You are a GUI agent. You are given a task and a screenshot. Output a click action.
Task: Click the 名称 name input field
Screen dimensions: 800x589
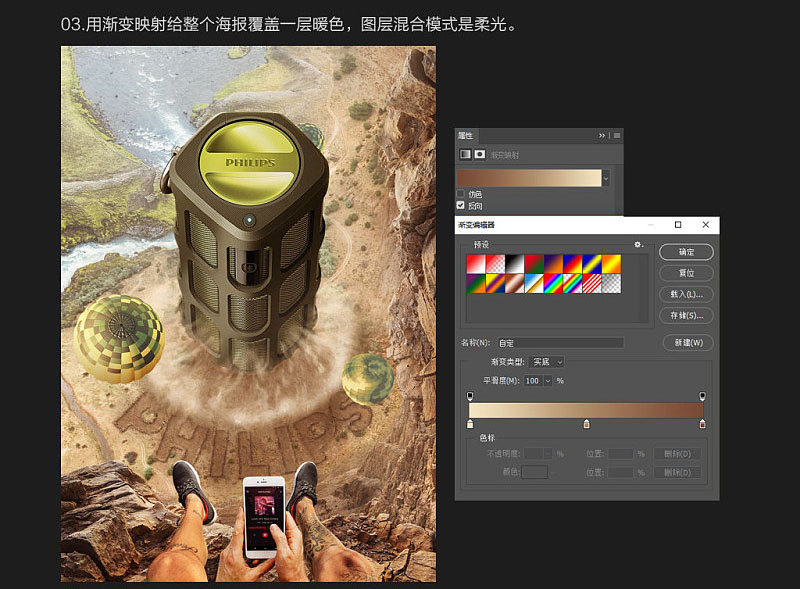[561, 342]
